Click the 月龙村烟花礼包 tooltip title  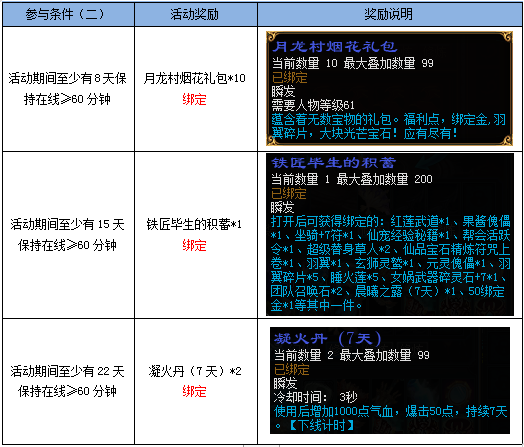pos(334,47)
